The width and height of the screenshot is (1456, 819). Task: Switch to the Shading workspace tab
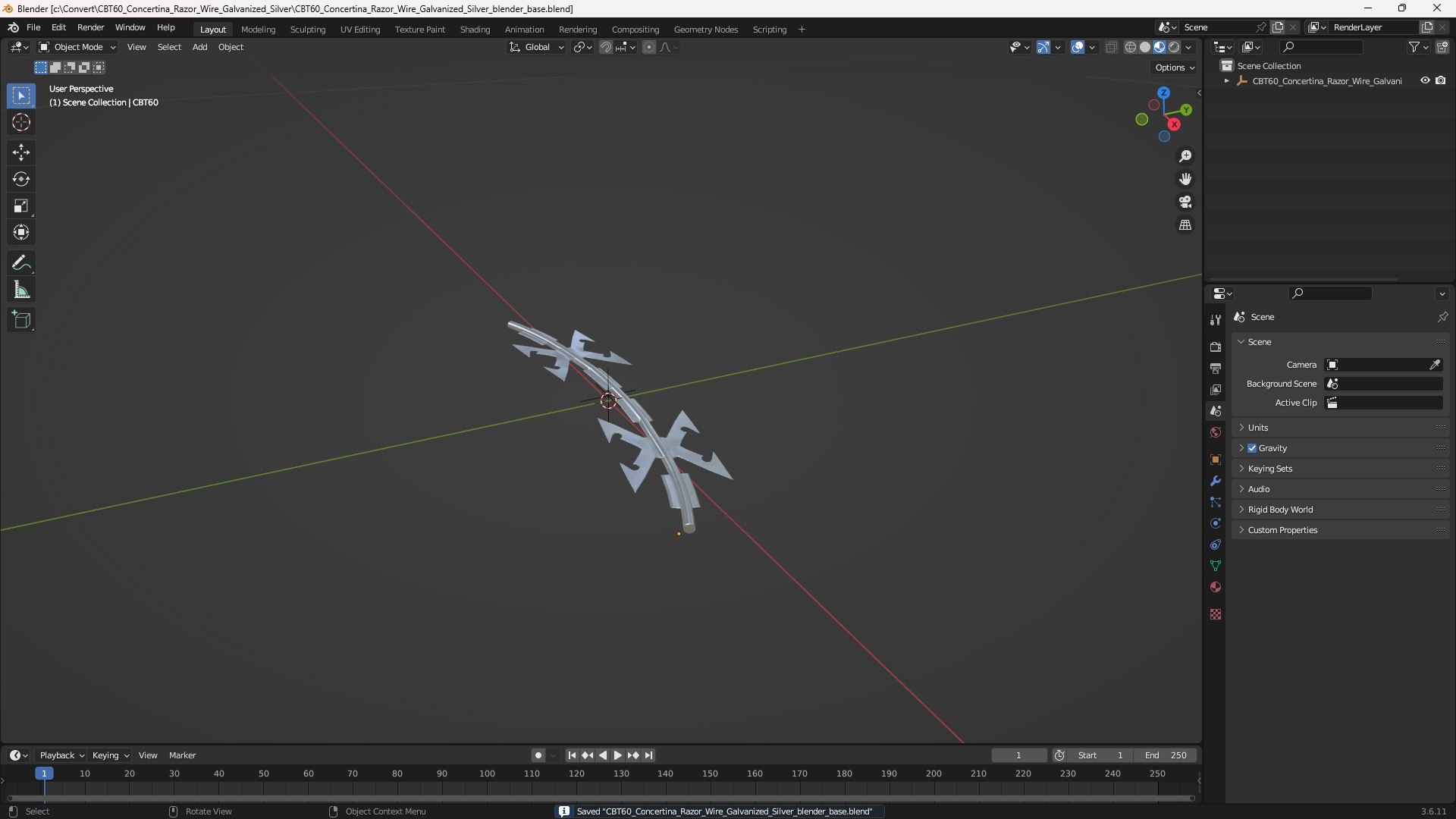pyautogui.click(x=475, y=30)
